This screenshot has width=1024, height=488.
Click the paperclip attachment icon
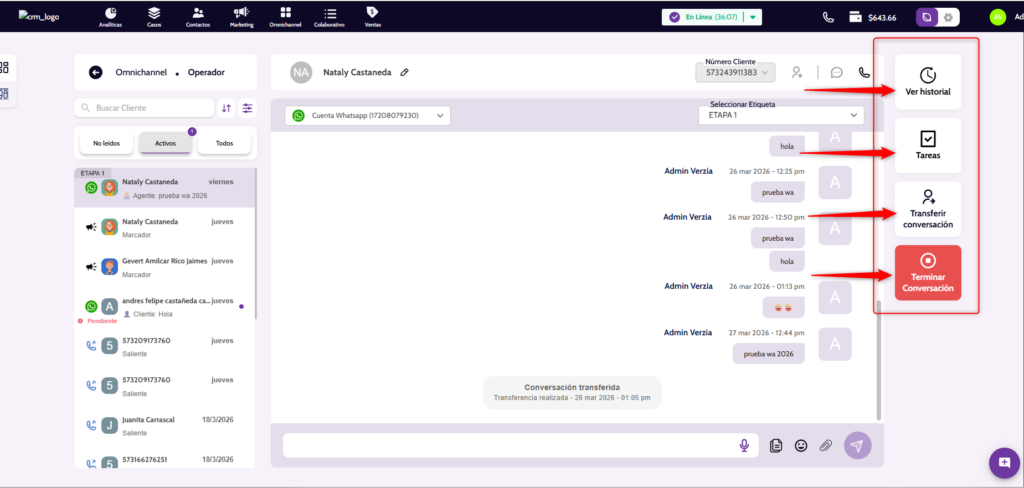coord(826,446)
